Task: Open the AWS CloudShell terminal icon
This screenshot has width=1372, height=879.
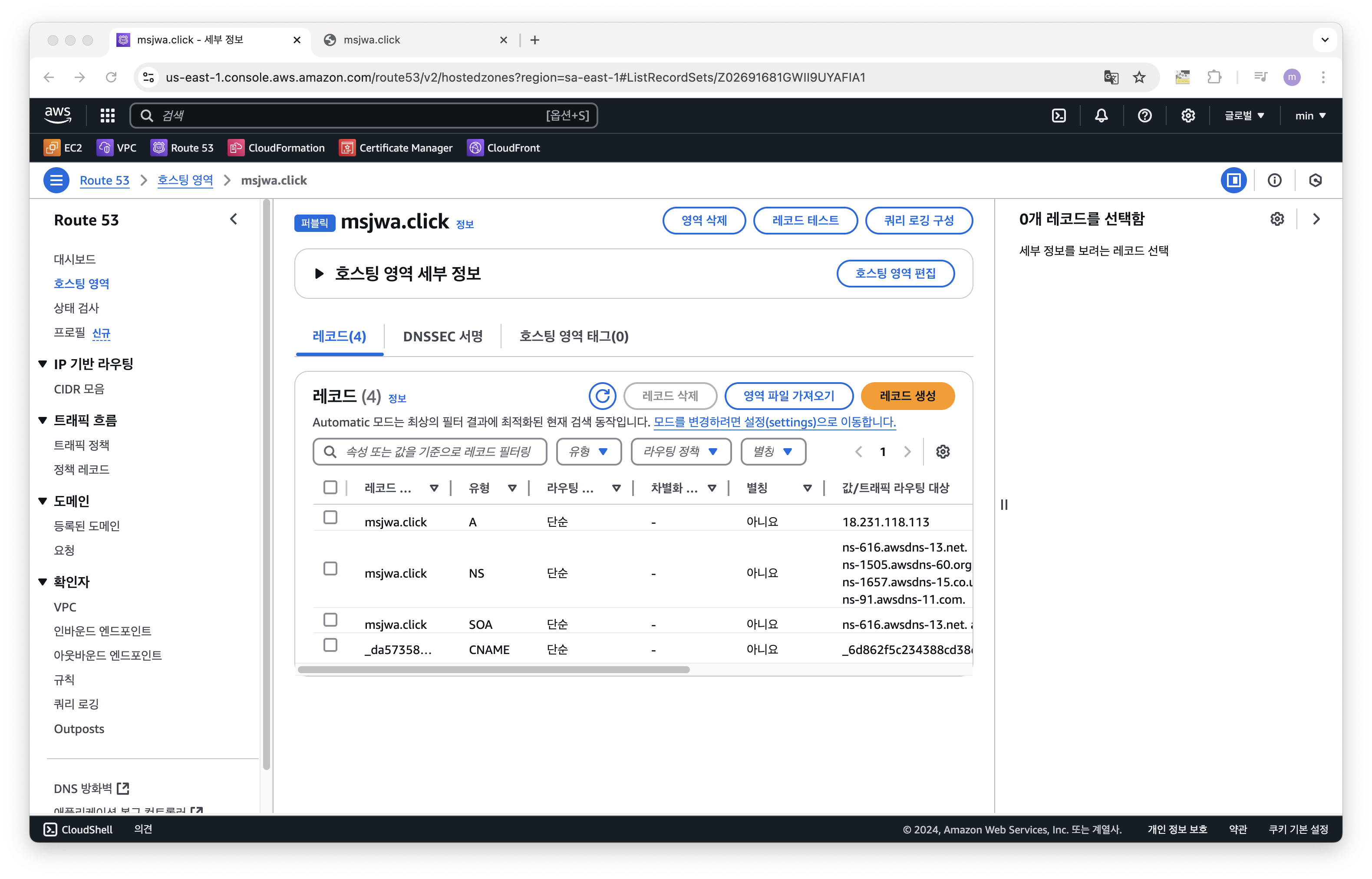Action: (x=1059, y=116)
